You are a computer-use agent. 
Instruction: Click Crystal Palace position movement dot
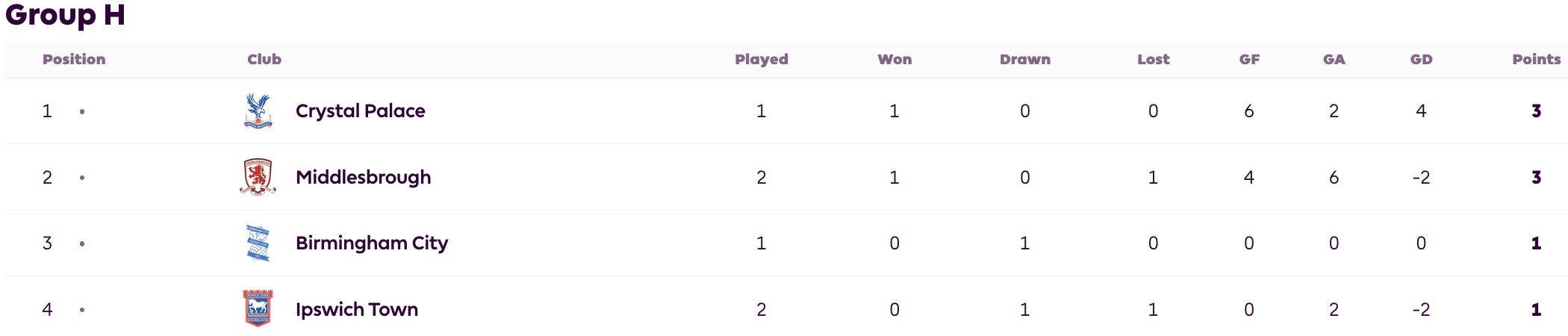pyautogui.click(x=82, y=111)
